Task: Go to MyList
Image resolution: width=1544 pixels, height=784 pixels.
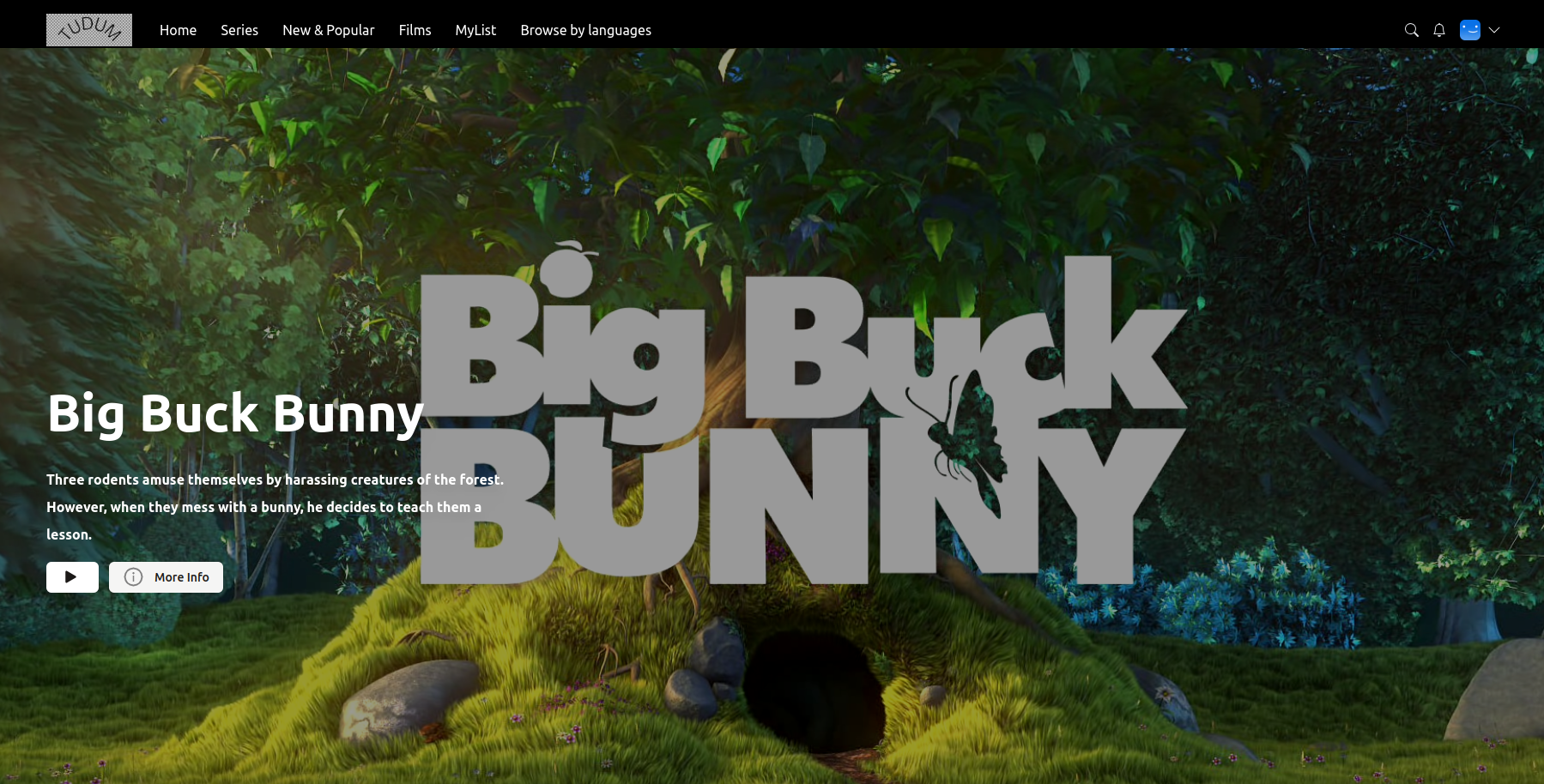Action: point(475,30)
